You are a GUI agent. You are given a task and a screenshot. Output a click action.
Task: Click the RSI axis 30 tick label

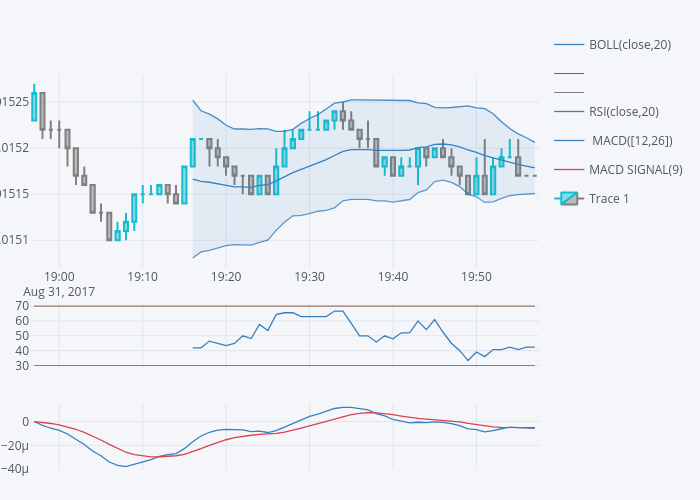(x=23, y=366)
